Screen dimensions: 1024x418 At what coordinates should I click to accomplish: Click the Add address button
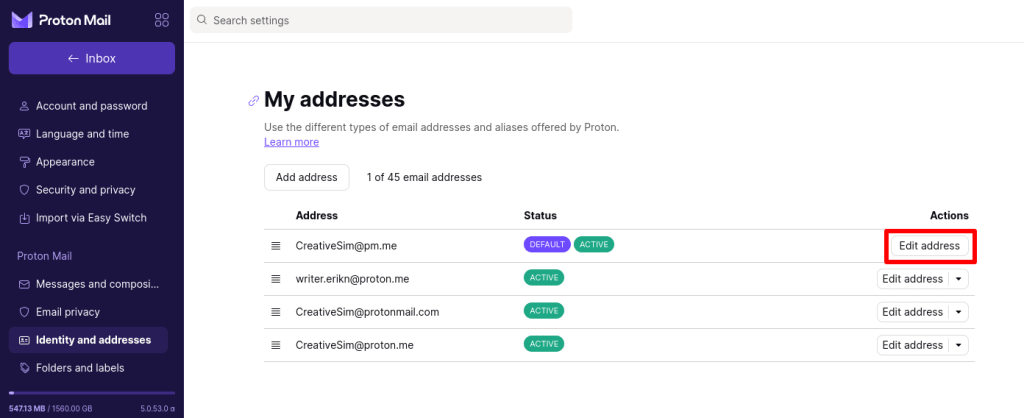point(306,177)
